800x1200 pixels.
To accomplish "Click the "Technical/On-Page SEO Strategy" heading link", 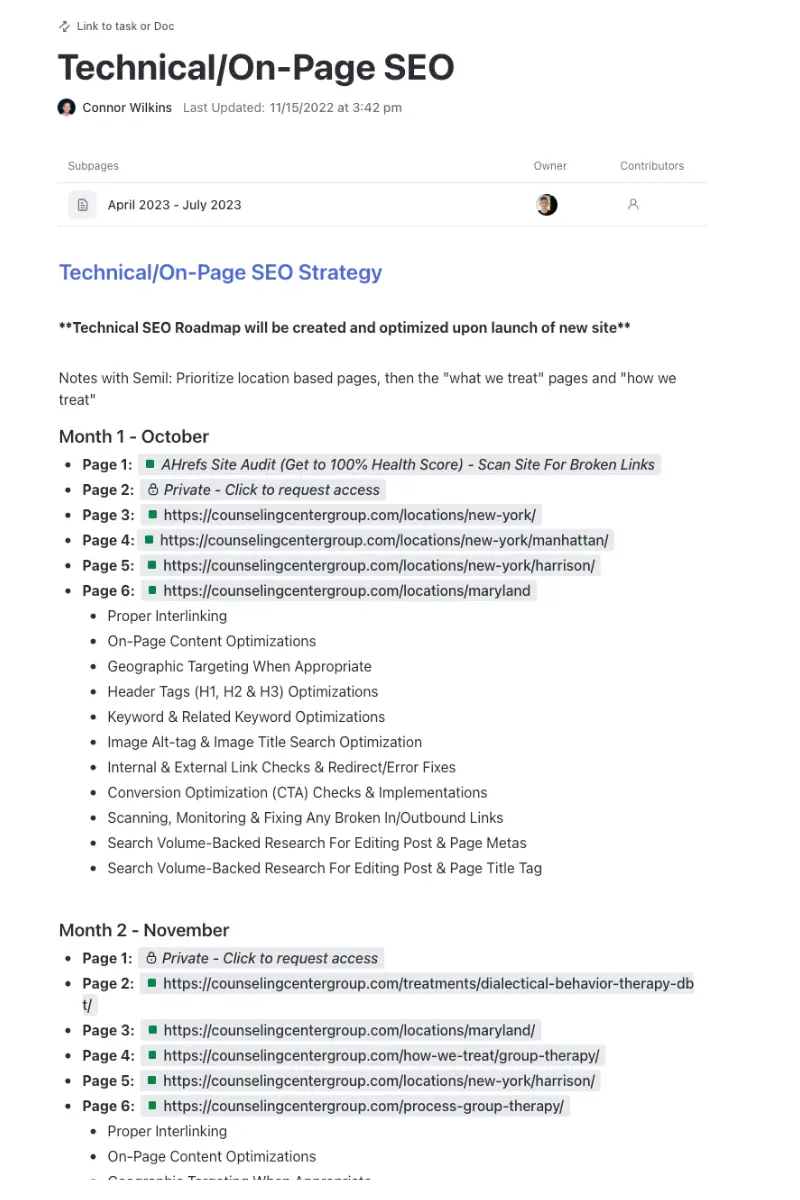I will [x=220, y=272].
